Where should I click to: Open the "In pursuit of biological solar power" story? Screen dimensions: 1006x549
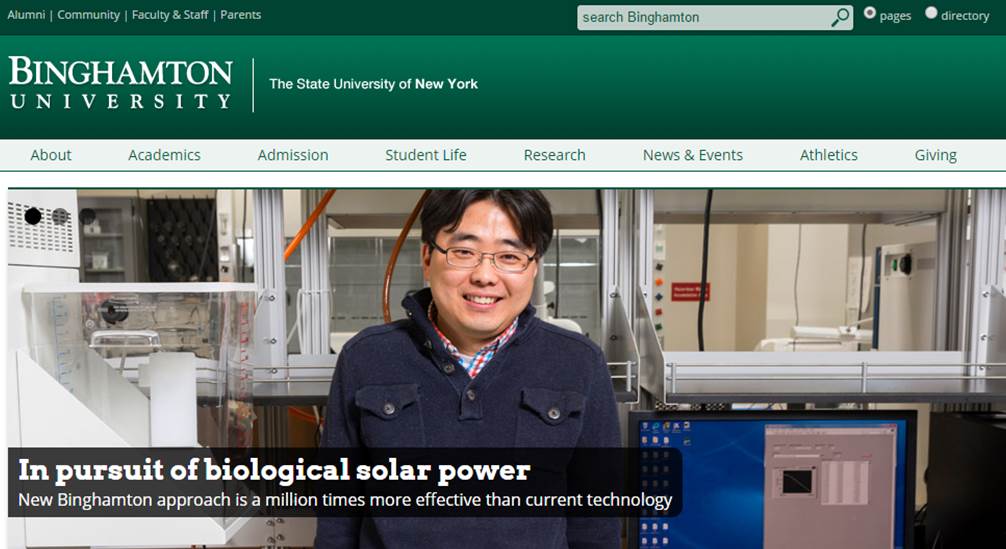[x=274, y=470]
